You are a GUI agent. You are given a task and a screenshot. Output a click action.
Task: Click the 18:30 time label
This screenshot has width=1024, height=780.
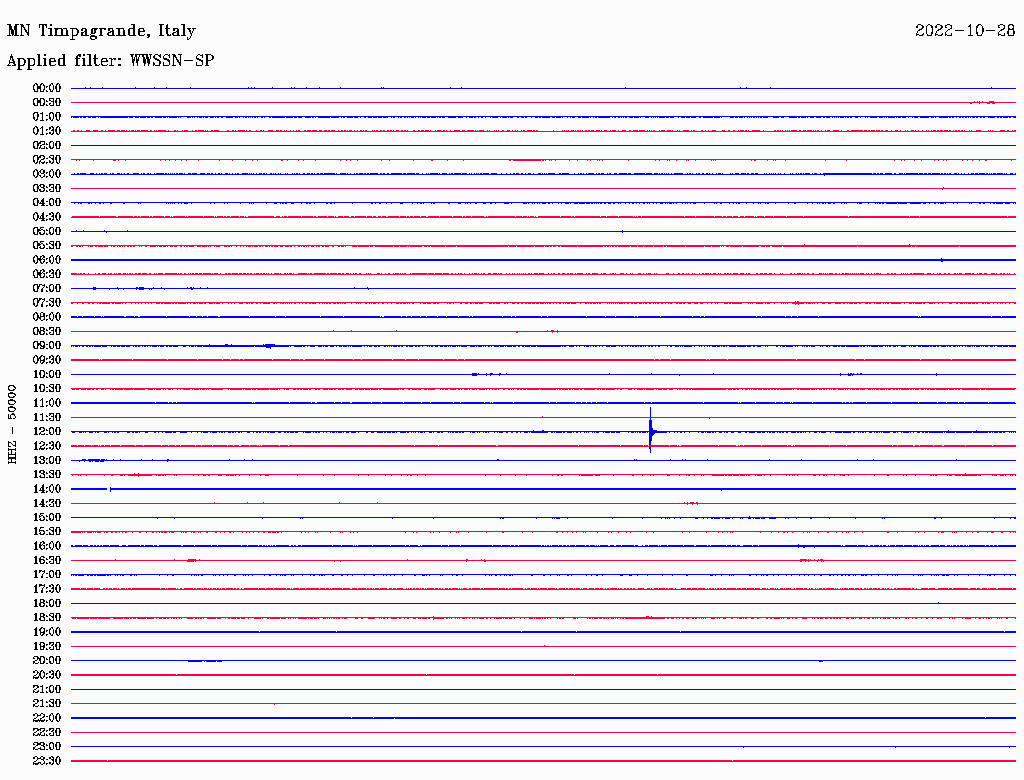pos(47,618)
